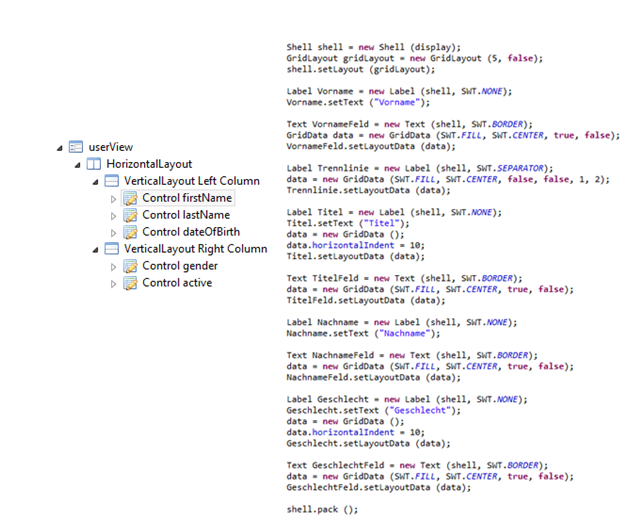628x523 pixels.
Task: Select VerticalLayout Right Column label
Action: (x=195, y=249)
